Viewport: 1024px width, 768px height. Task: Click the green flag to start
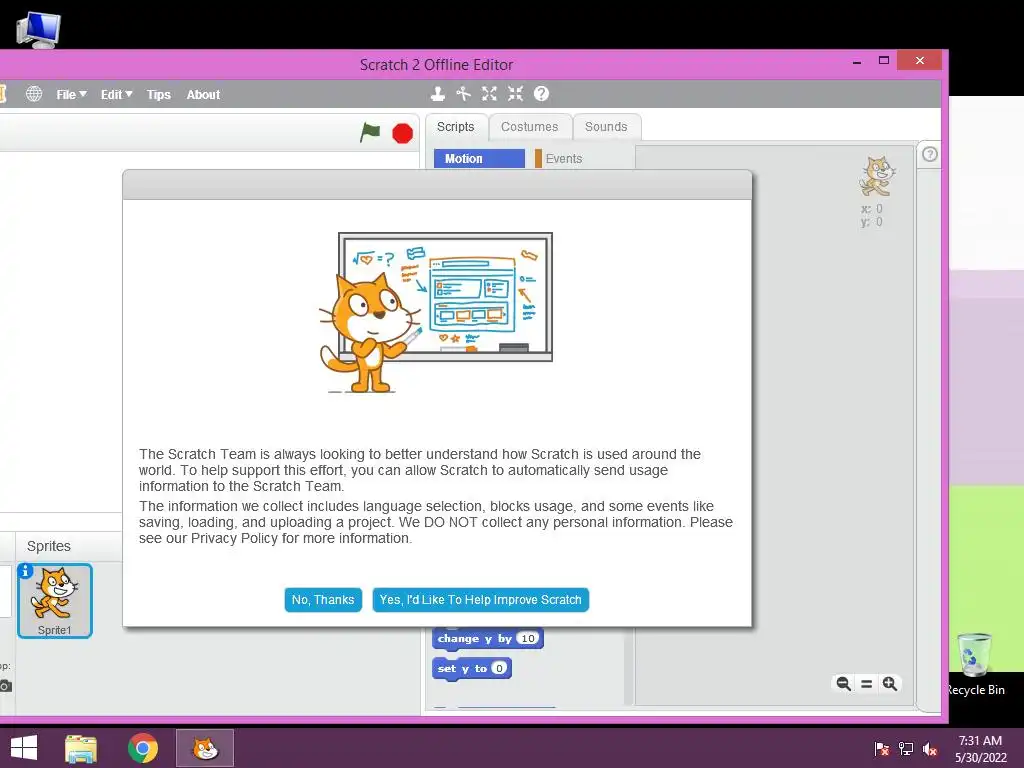point(370,133)
